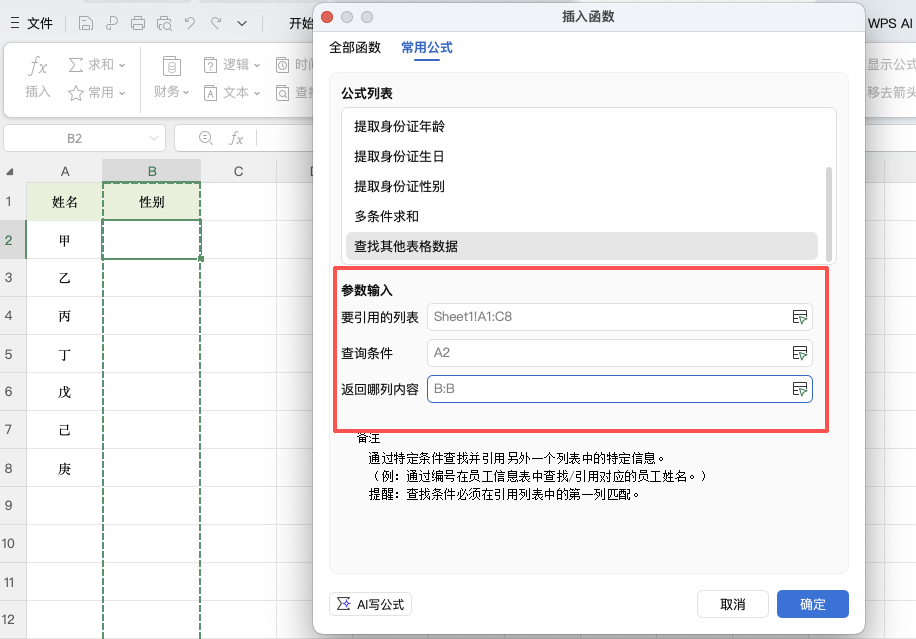Expand the 常用 favorites dropdown arrow
The width and height of the screenshot is (916, 639).
pos(121,92)
